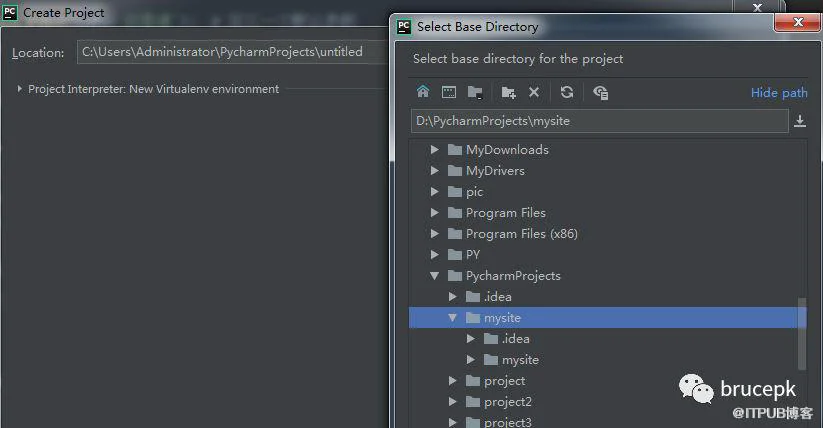Expand the nested mysite subfolder arrow
The height and width of the screenshot is (428, 823).
click(x=470, y=360)
